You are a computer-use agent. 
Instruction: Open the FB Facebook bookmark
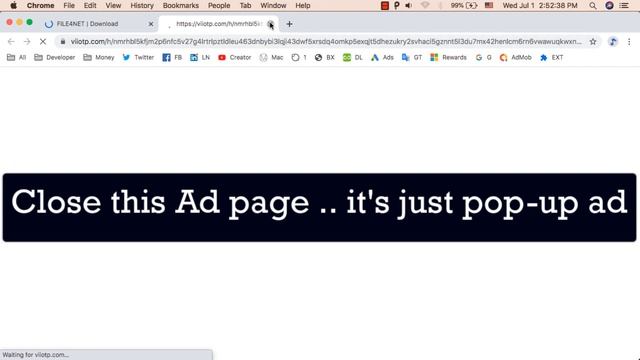(x=172, y=58)
